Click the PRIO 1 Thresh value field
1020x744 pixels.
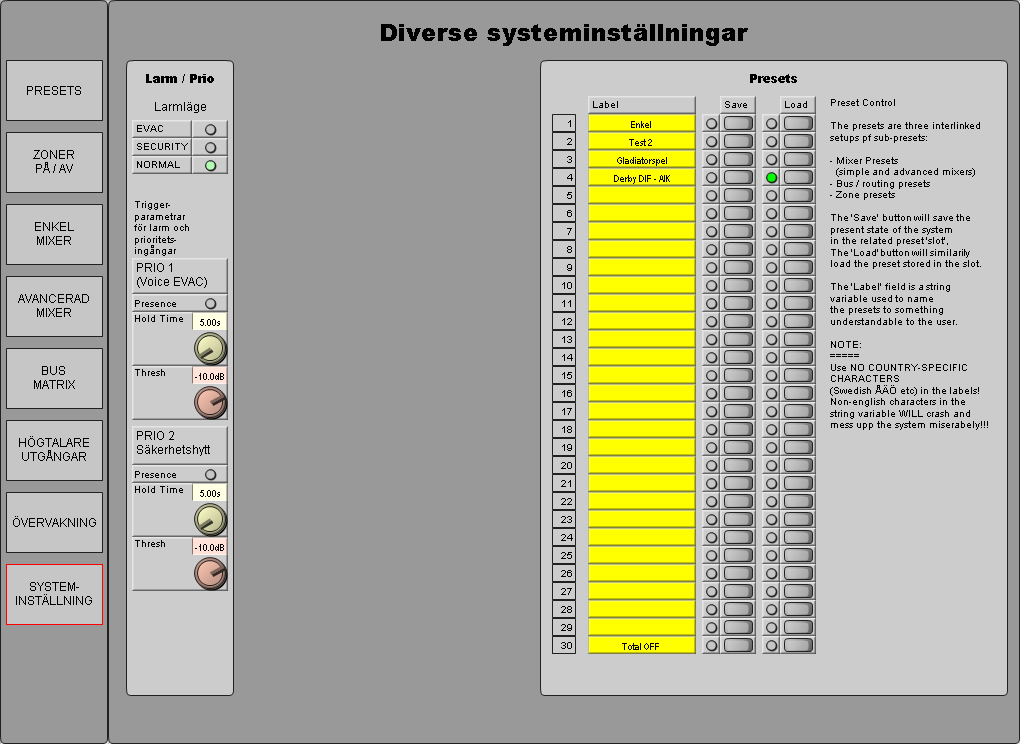tap(209, 376)
